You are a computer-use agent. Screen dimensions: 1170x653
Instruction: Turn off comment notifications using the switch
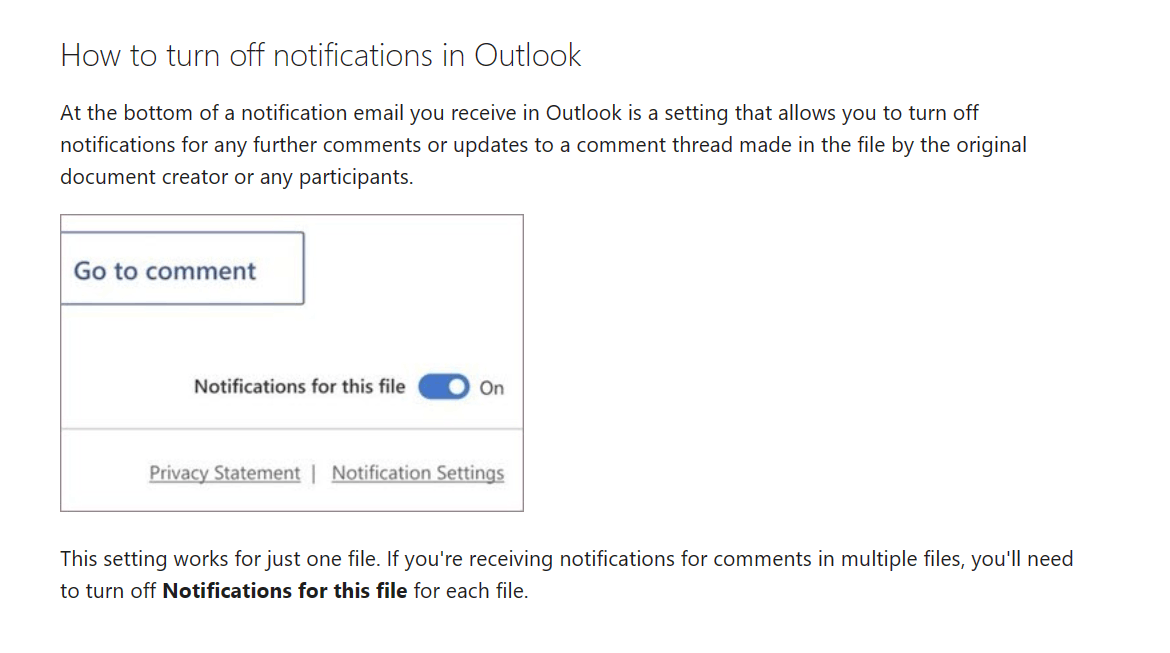(x=442, y=386)
